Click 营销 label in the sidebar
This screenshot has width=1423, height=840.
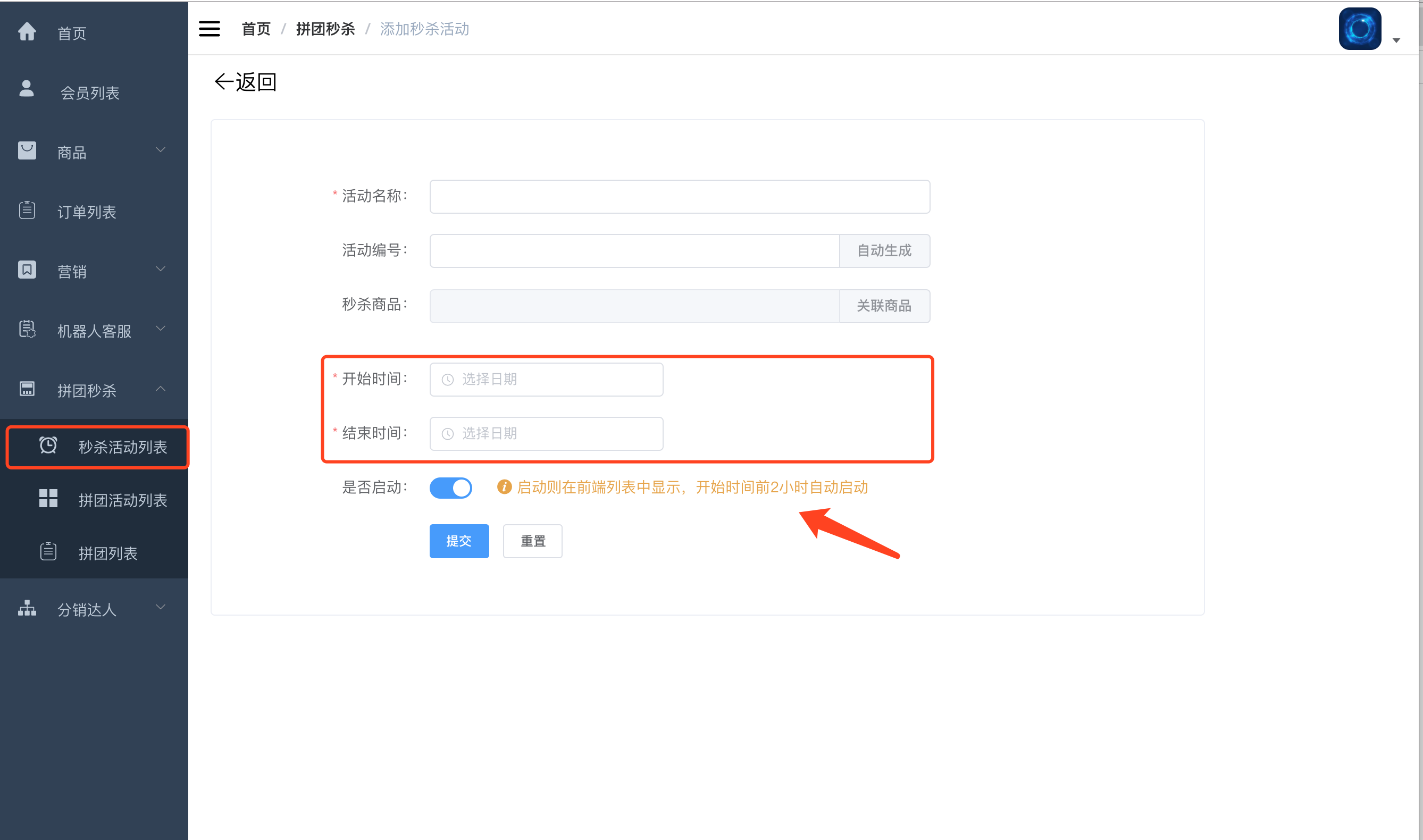tap(72, 271)
